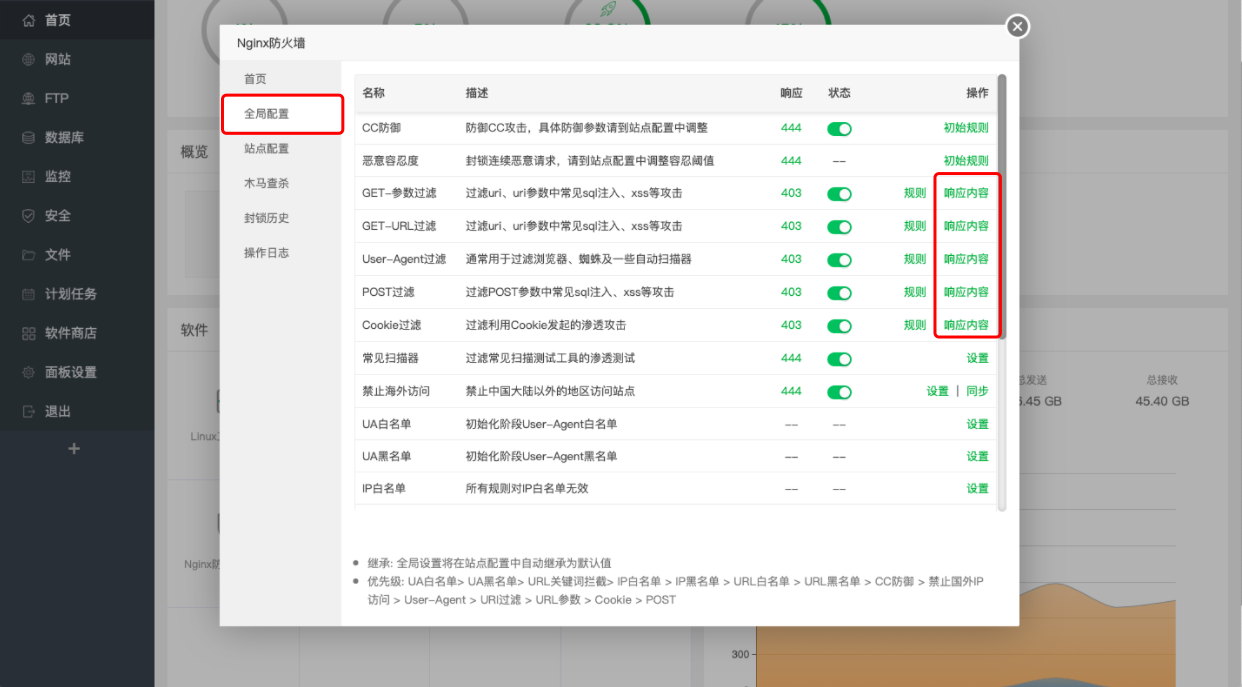Click 设置 for 禁止海外访问
The image size is (1242, 687).
937,391
